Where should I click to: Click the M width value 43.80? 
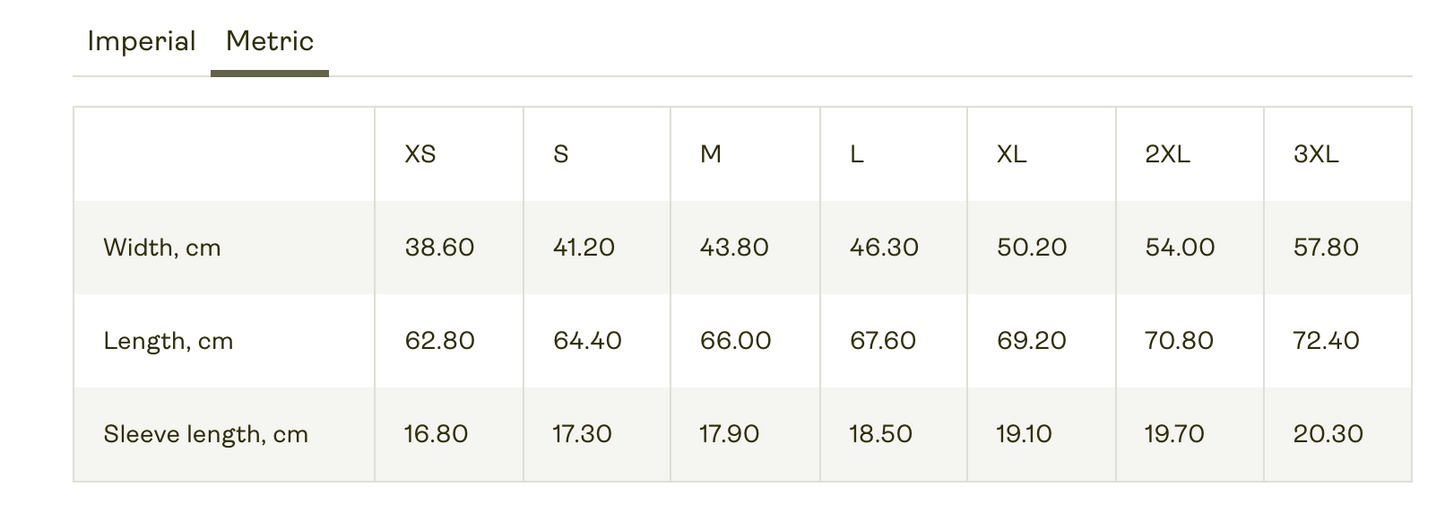734,248
